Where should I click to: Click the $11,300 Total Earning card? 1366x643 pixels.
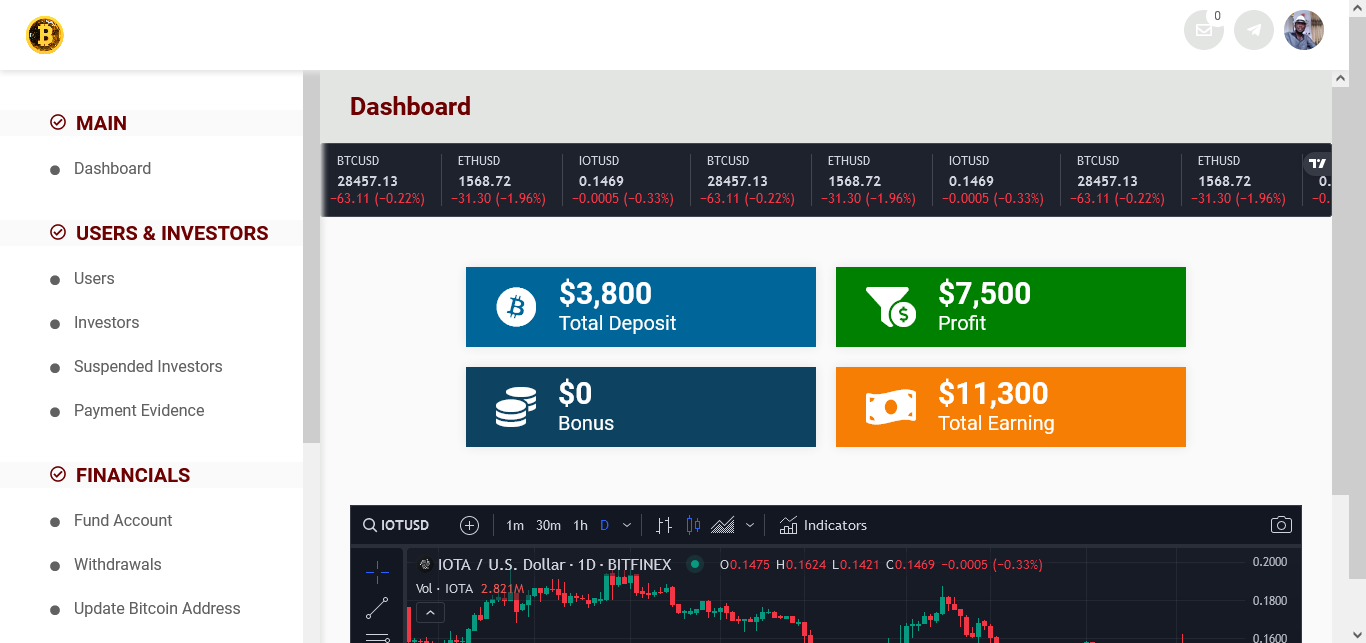[x=1011, y=407]
